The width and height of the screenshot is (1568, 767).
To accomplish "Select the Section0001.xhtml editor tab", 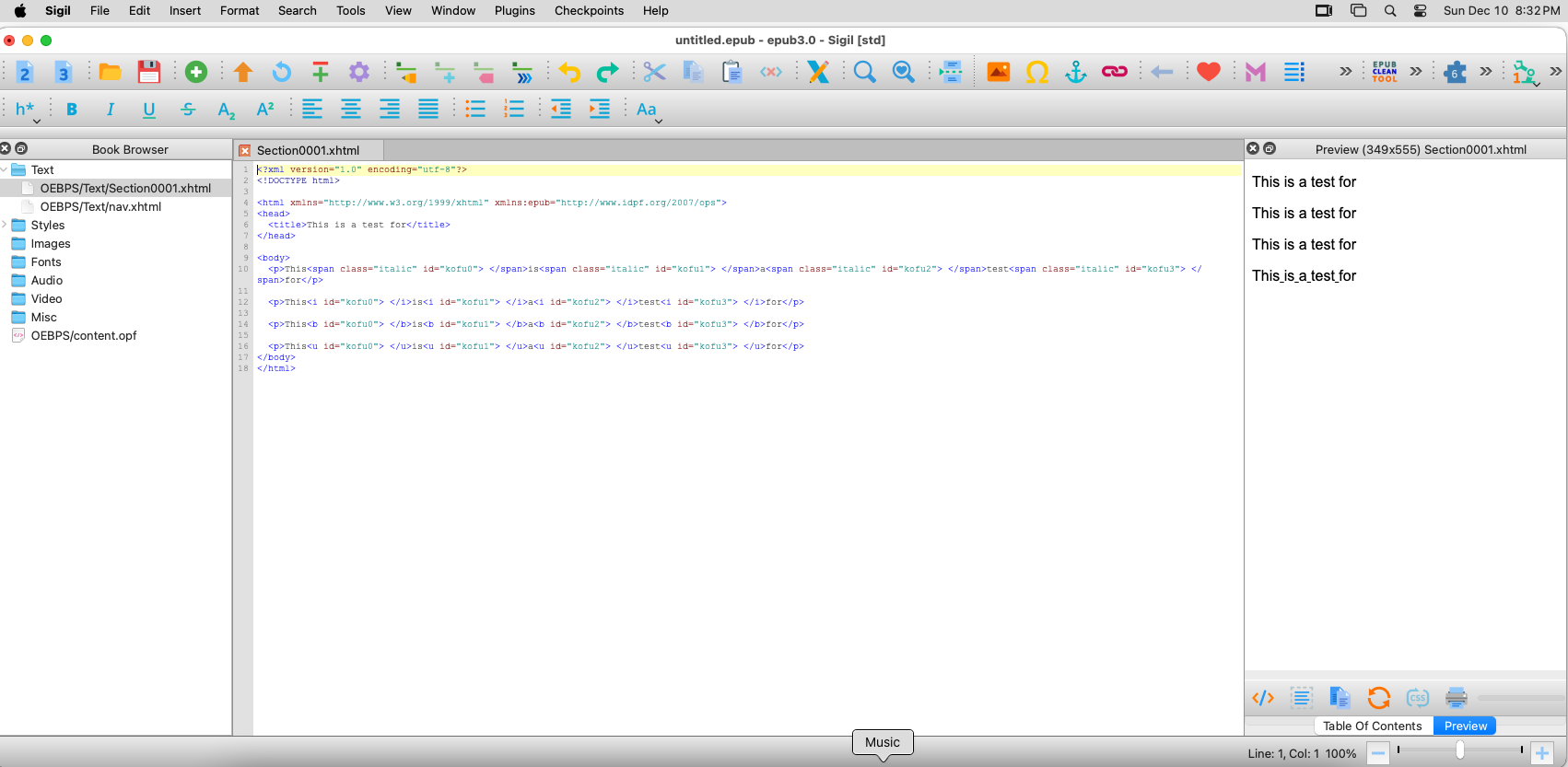I will point(309,150).
